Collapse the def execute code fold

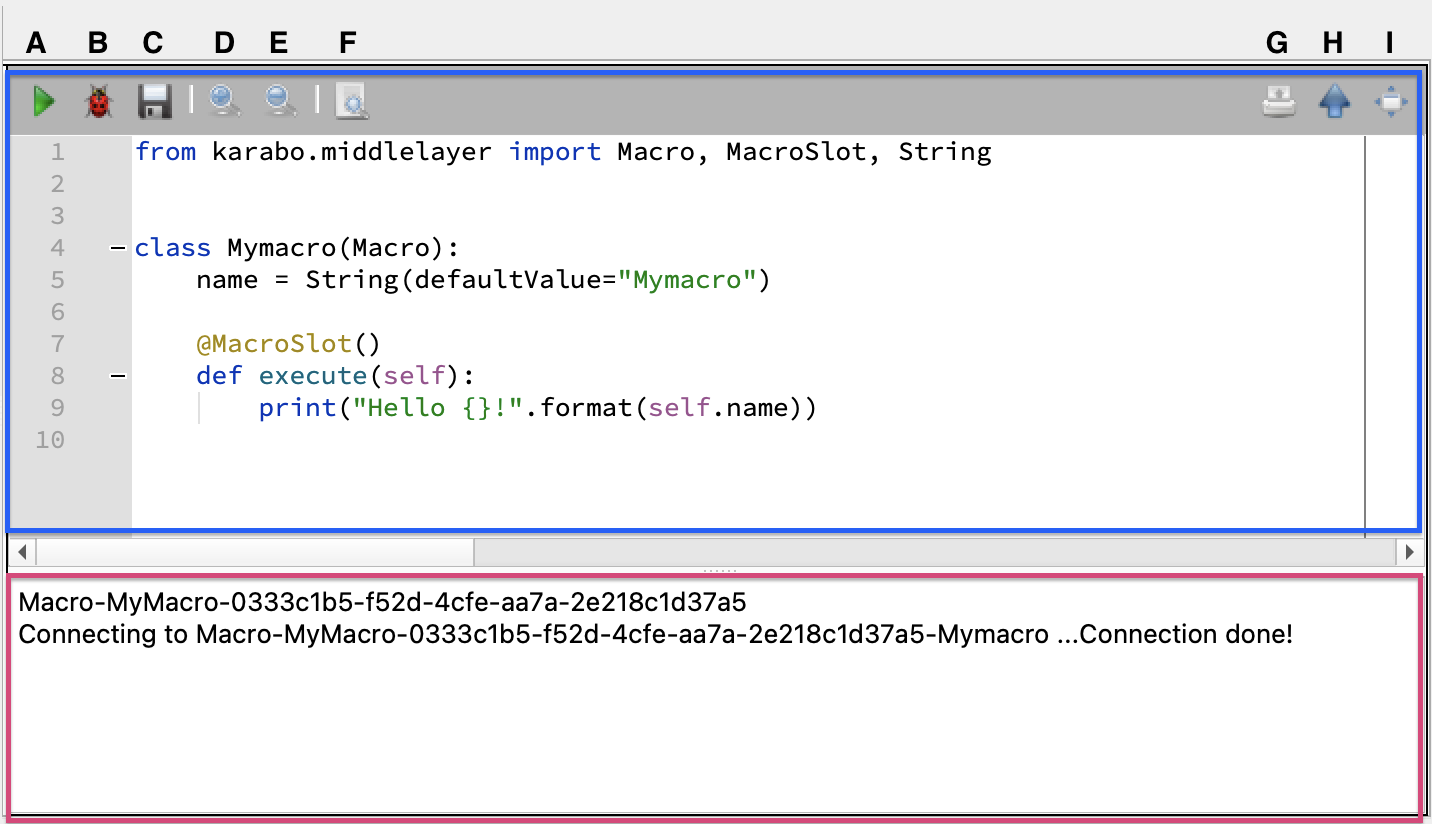point(118,376)
